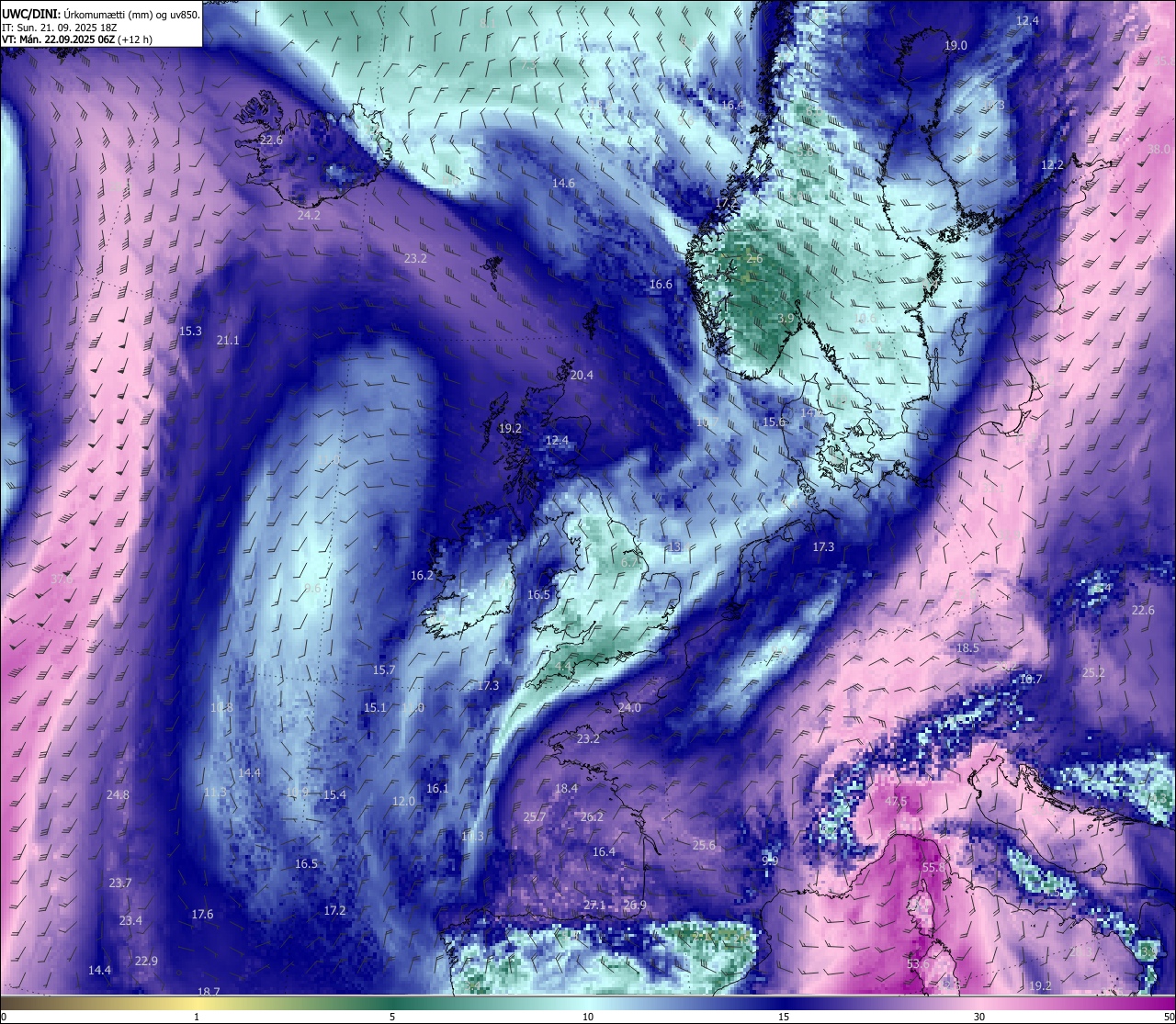1176x1024 pixels.
Task: Click the 23.4 value label
Action: 130,920
